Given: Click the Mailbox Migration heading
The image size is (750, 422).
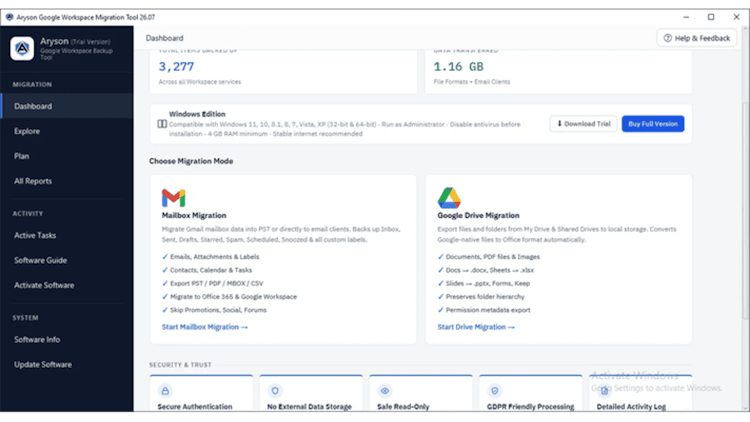Looking at the screenshot, I should [x=194, y=215].
